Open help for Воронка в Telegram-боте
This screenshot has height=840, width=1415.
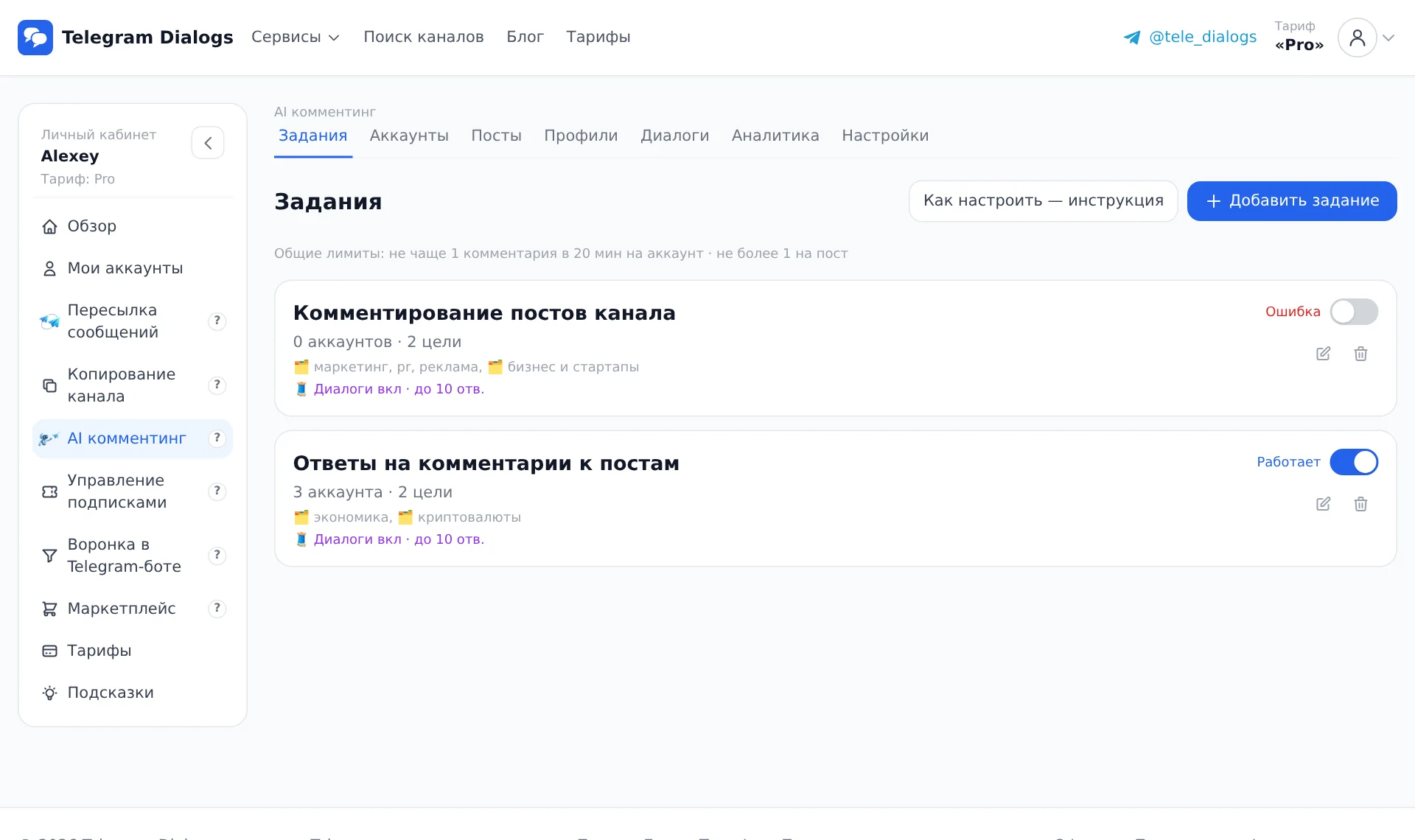point(217,555)
